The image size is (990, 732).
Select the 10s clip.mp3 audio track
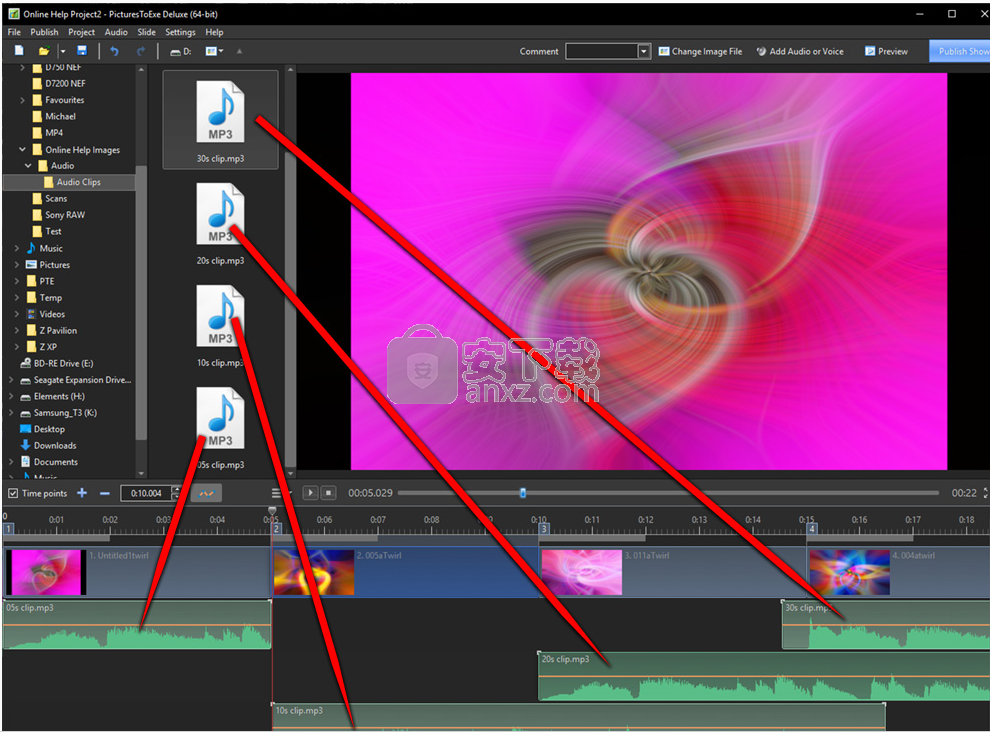578,717
